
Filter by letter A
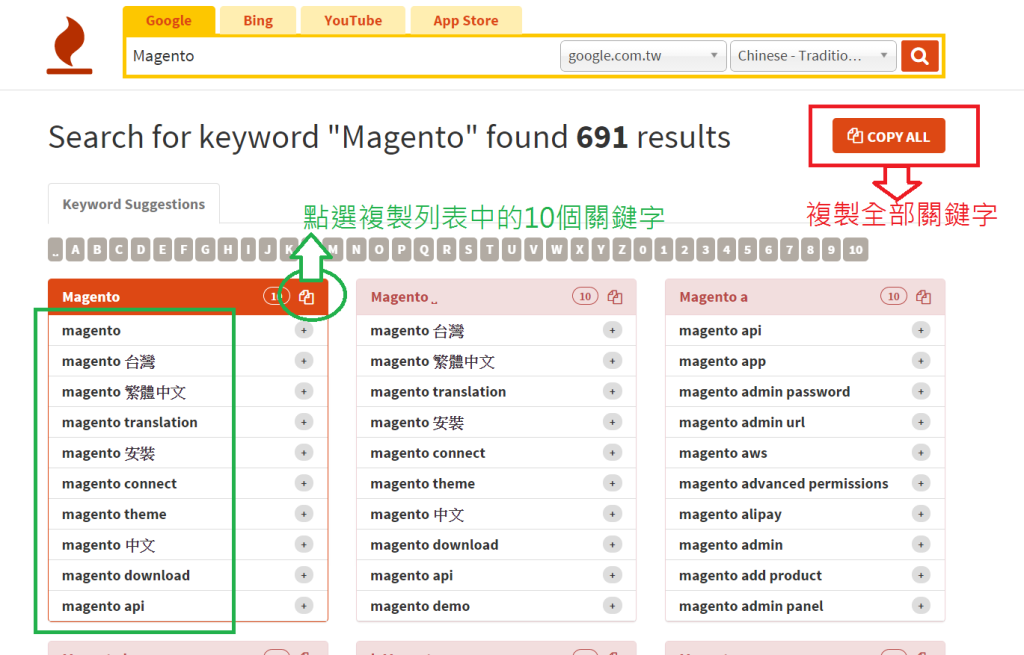pos(76,249)
